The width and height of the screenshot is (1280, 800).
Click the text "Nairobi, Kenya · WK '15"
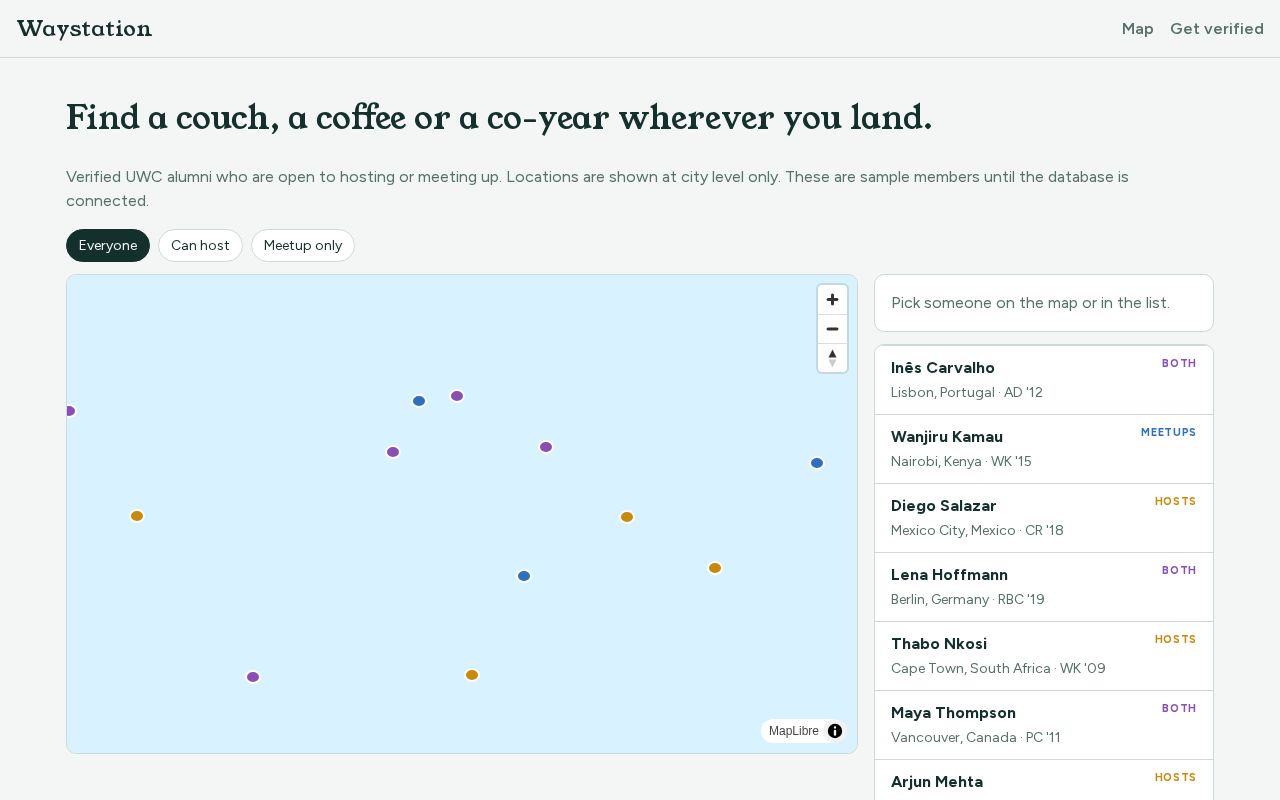[961, 462]
